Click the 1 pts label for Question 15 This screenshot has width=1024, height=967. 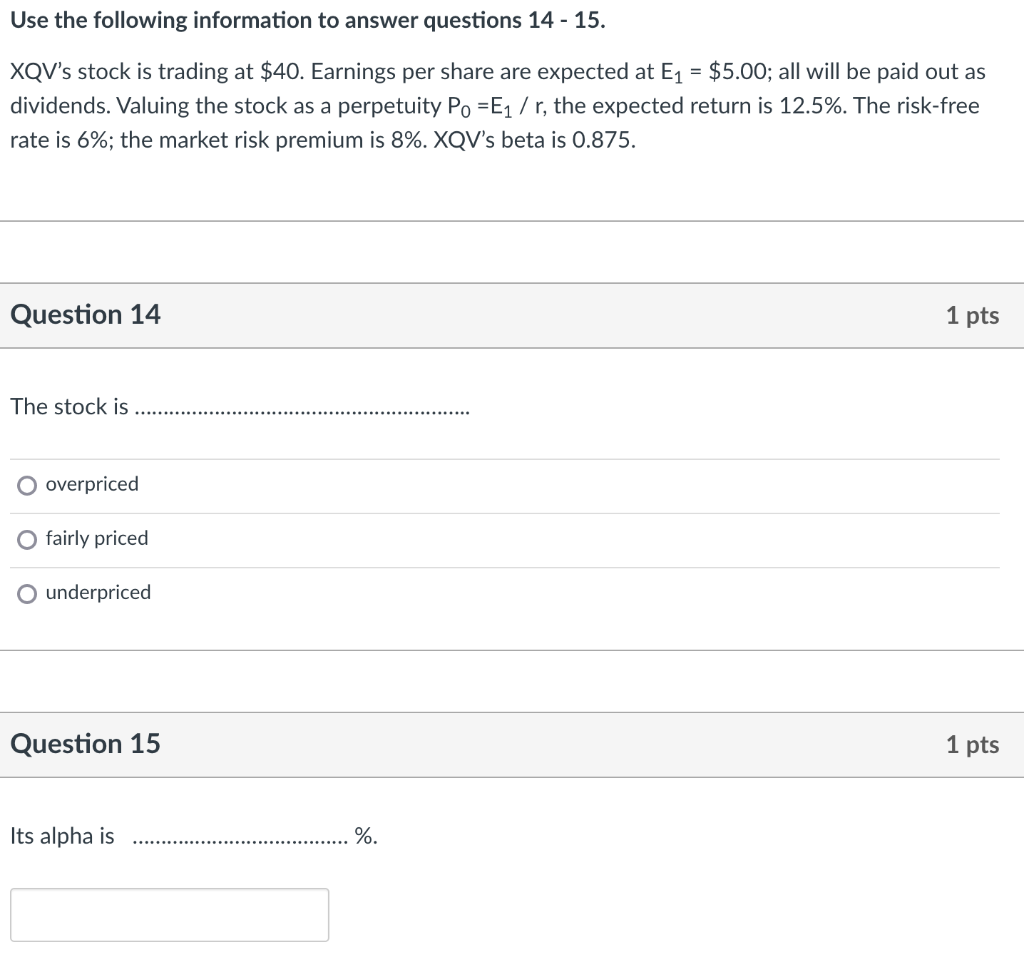pos(972,744)
